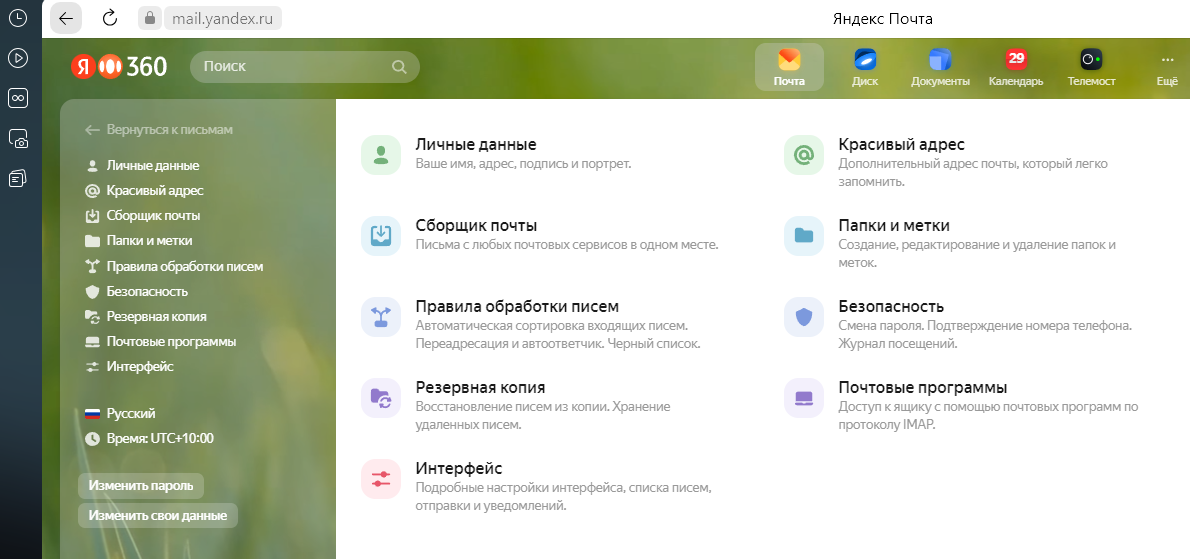Click text 'Смена пароля. Подтверждение номера телефона.'
Viewport: 1190px width, 559px height.
pyautogui.click(x=985, y=326)
